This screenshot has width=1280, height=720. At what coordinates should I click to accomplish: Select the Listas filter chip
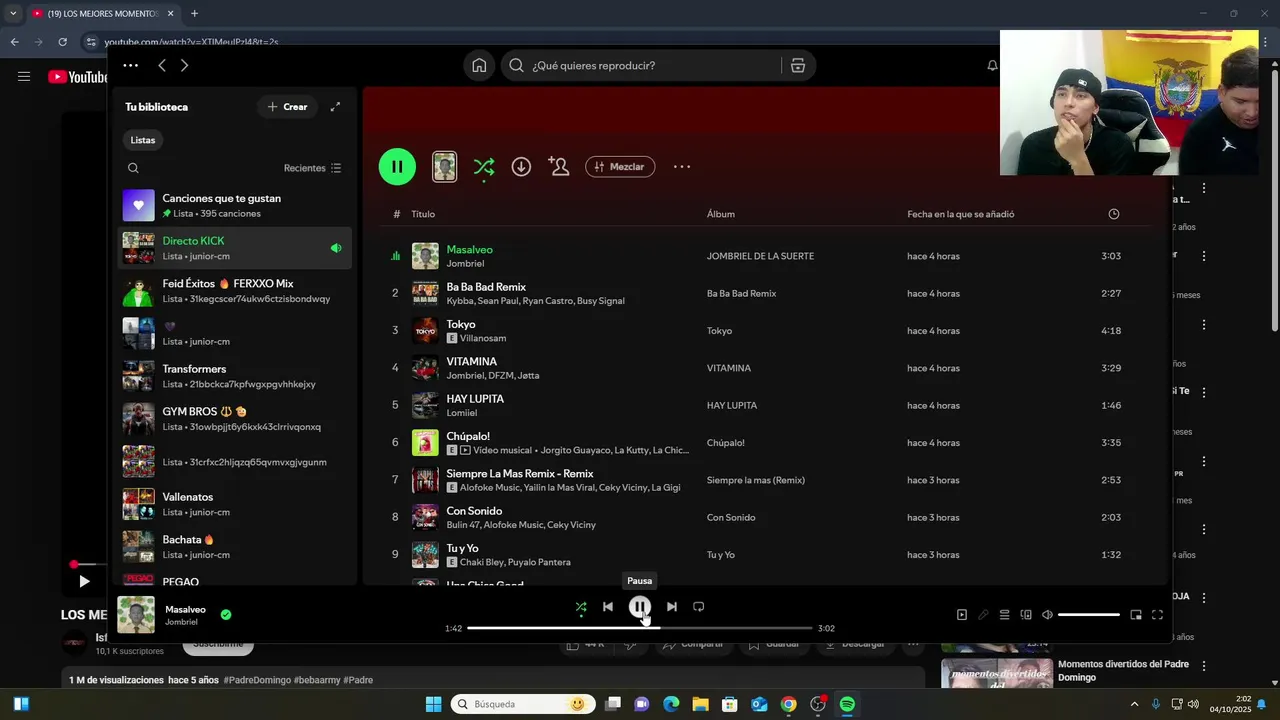tap(143, 140)
